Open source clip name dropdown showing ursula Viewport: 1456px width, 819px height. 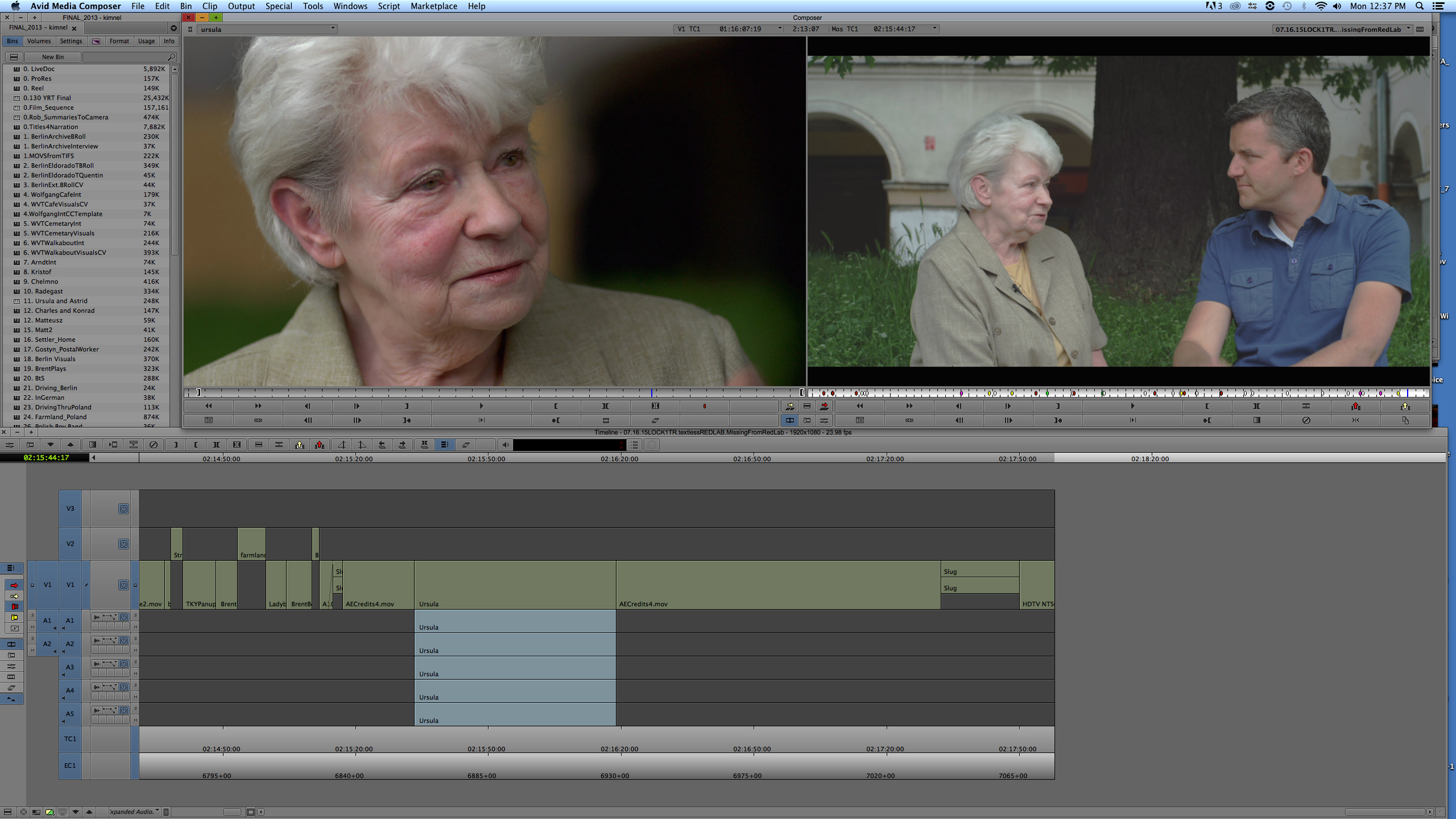268,29
